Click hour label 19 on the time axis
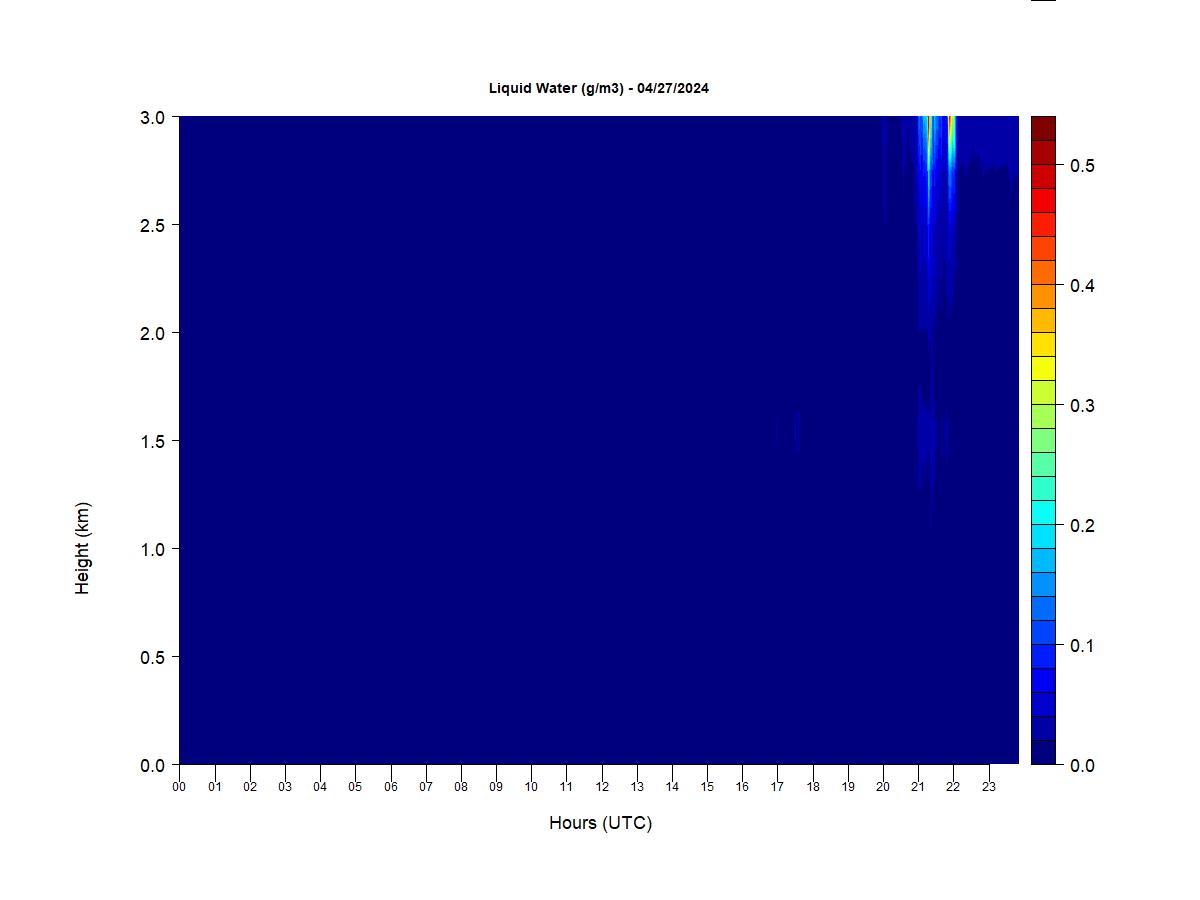This screenshot has height=900, width=1200. click(848, 787)
